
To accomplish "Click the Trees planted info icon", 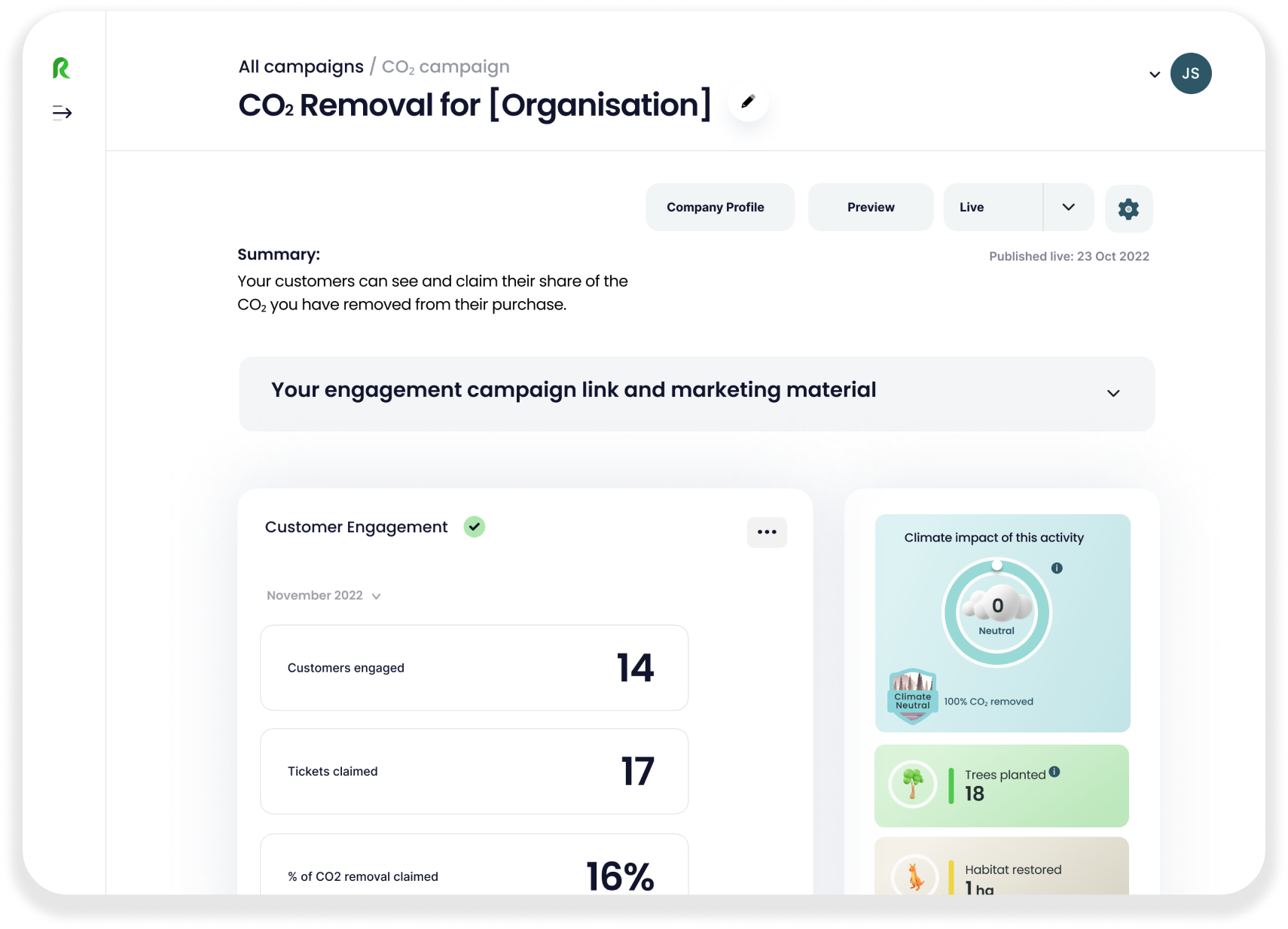I will 1055,771.
